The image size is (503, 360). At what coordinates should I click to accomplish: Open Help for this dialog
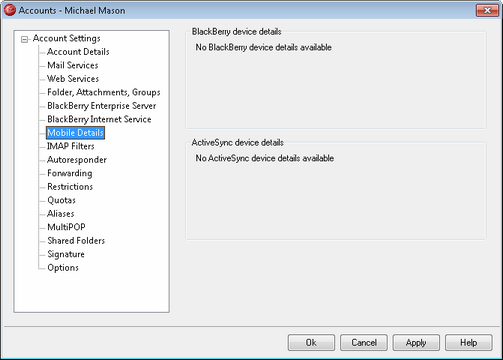(x=469, y=343)
